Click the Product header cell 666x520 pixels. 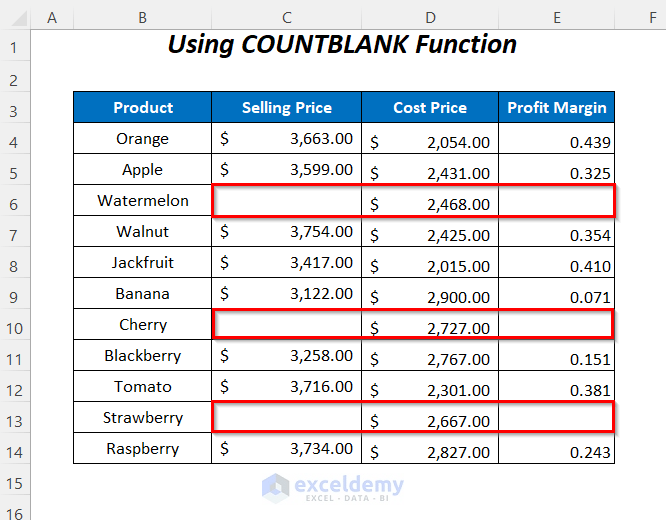click(x=143, y=107)
